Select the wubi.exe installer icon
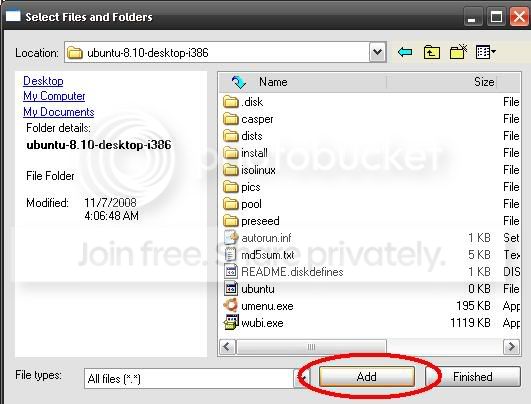This screenshot has width=531, height=404. (231, 322)
